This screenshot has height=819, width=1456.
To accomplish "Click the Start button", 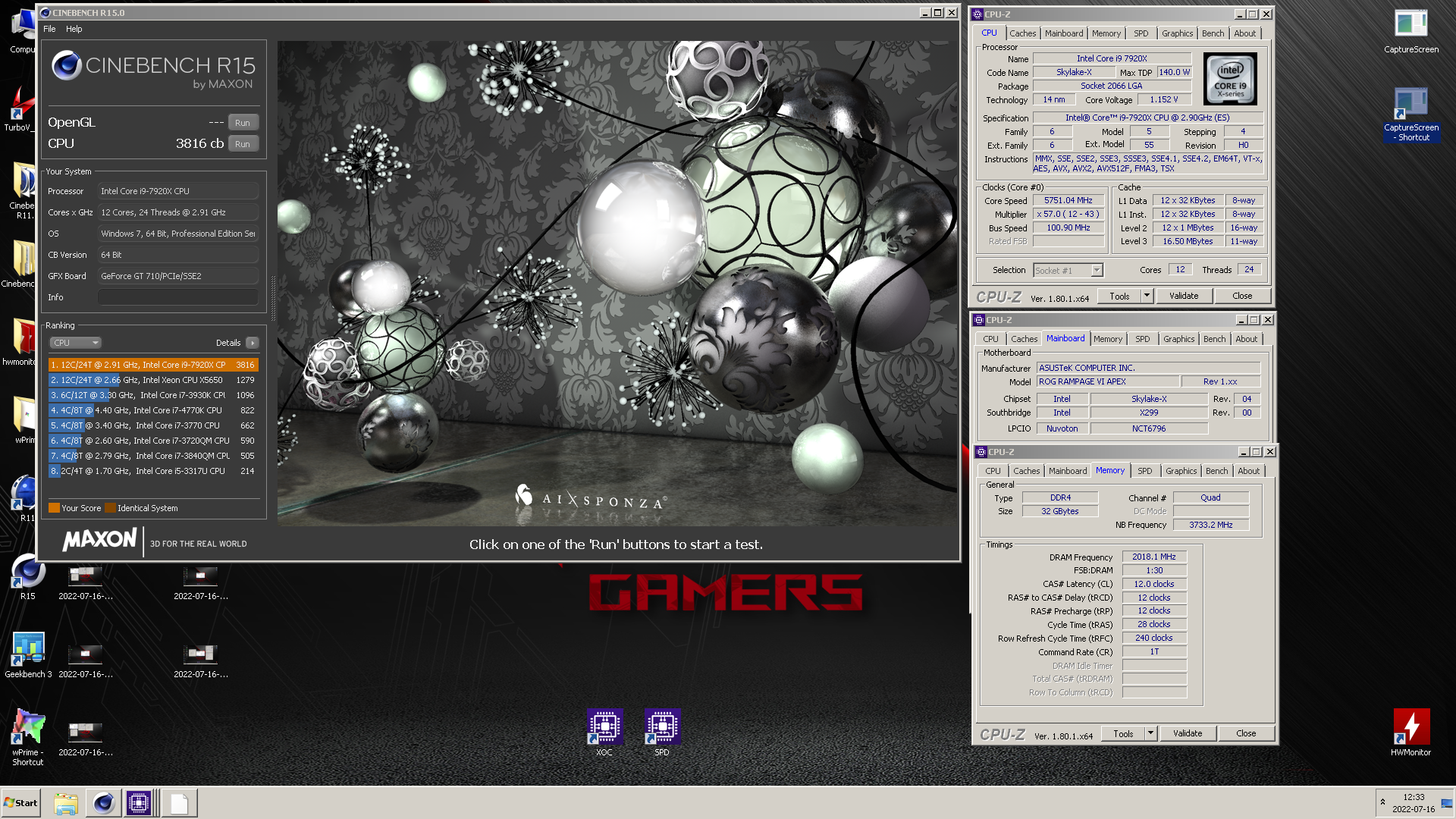I will coord(20,803).
